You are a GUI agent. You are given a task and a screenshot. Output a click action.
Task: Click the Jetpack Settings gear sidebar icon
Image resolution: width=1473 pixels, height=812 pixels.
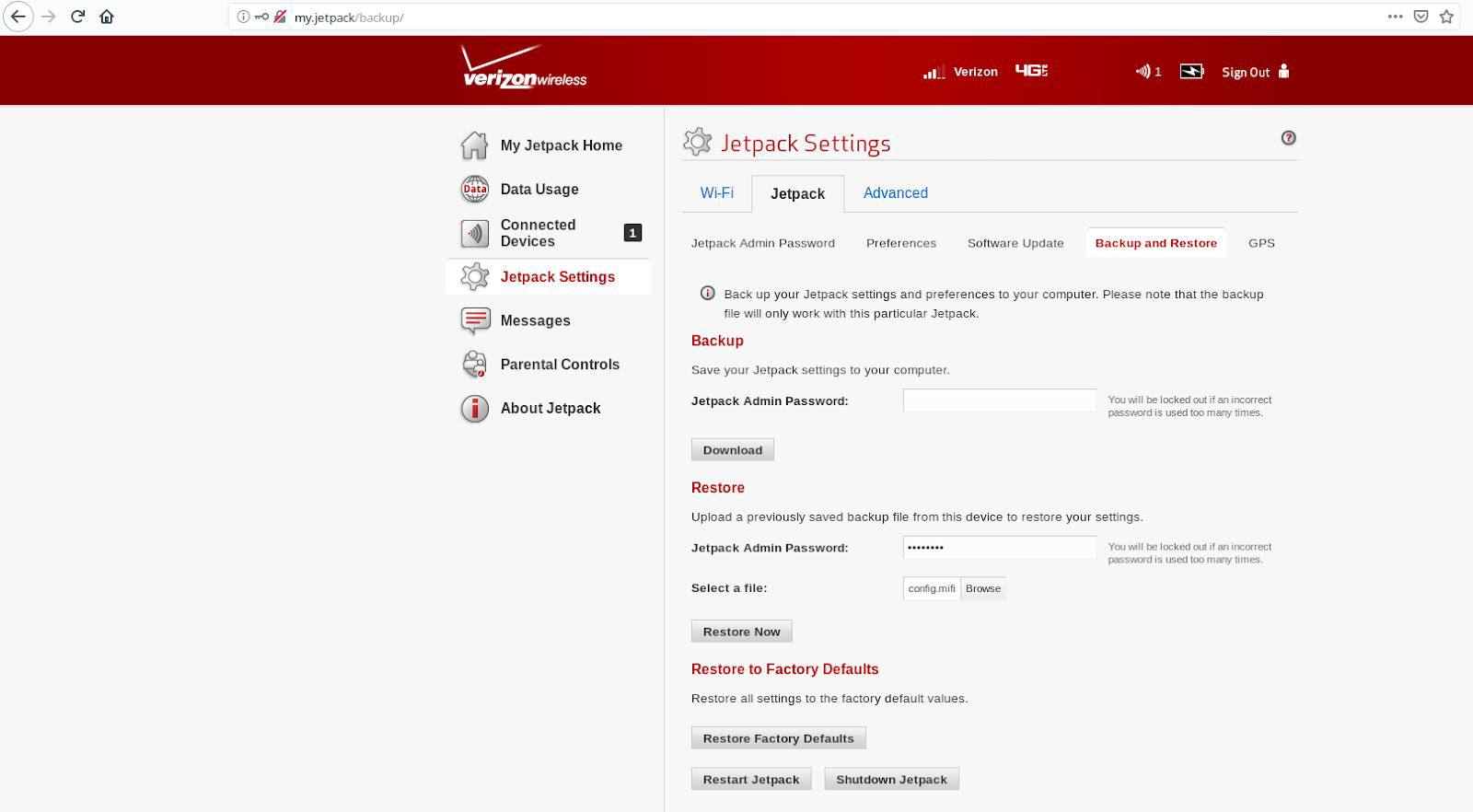pos(474,276)
